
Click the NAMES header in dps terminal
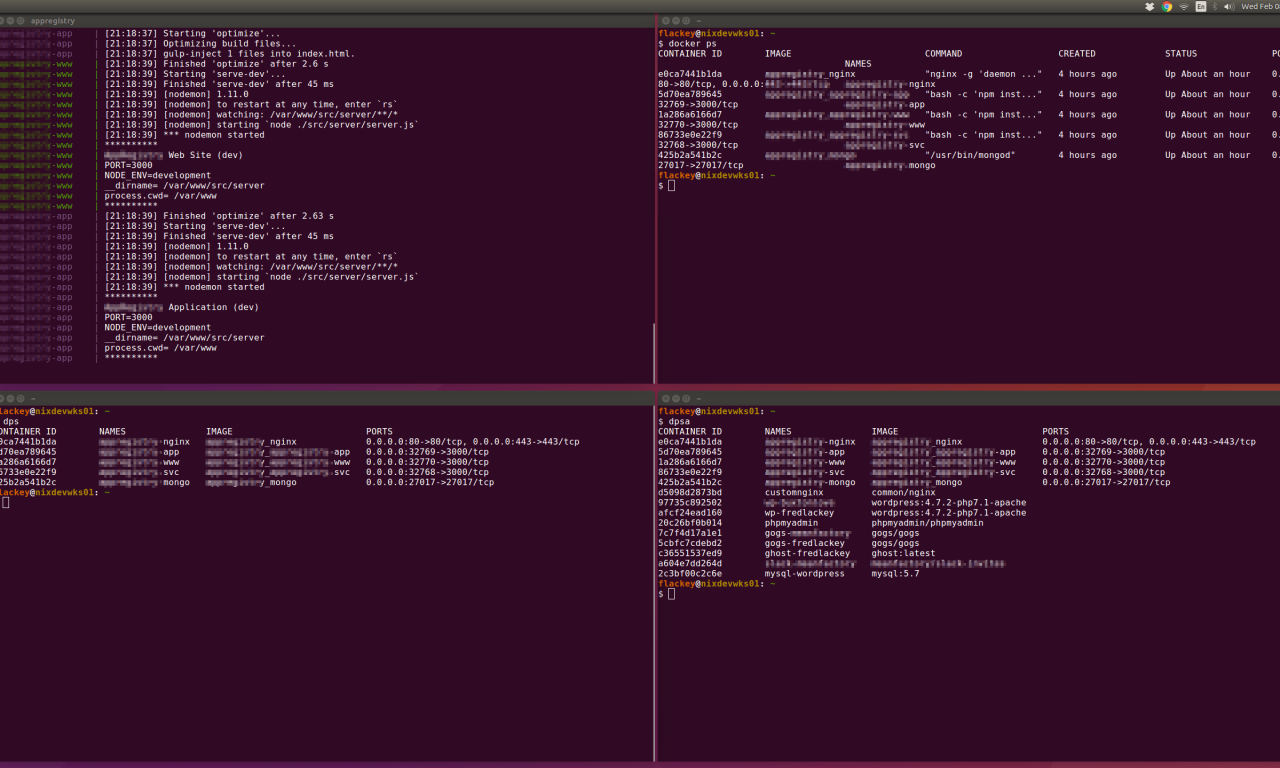point(112,432)
